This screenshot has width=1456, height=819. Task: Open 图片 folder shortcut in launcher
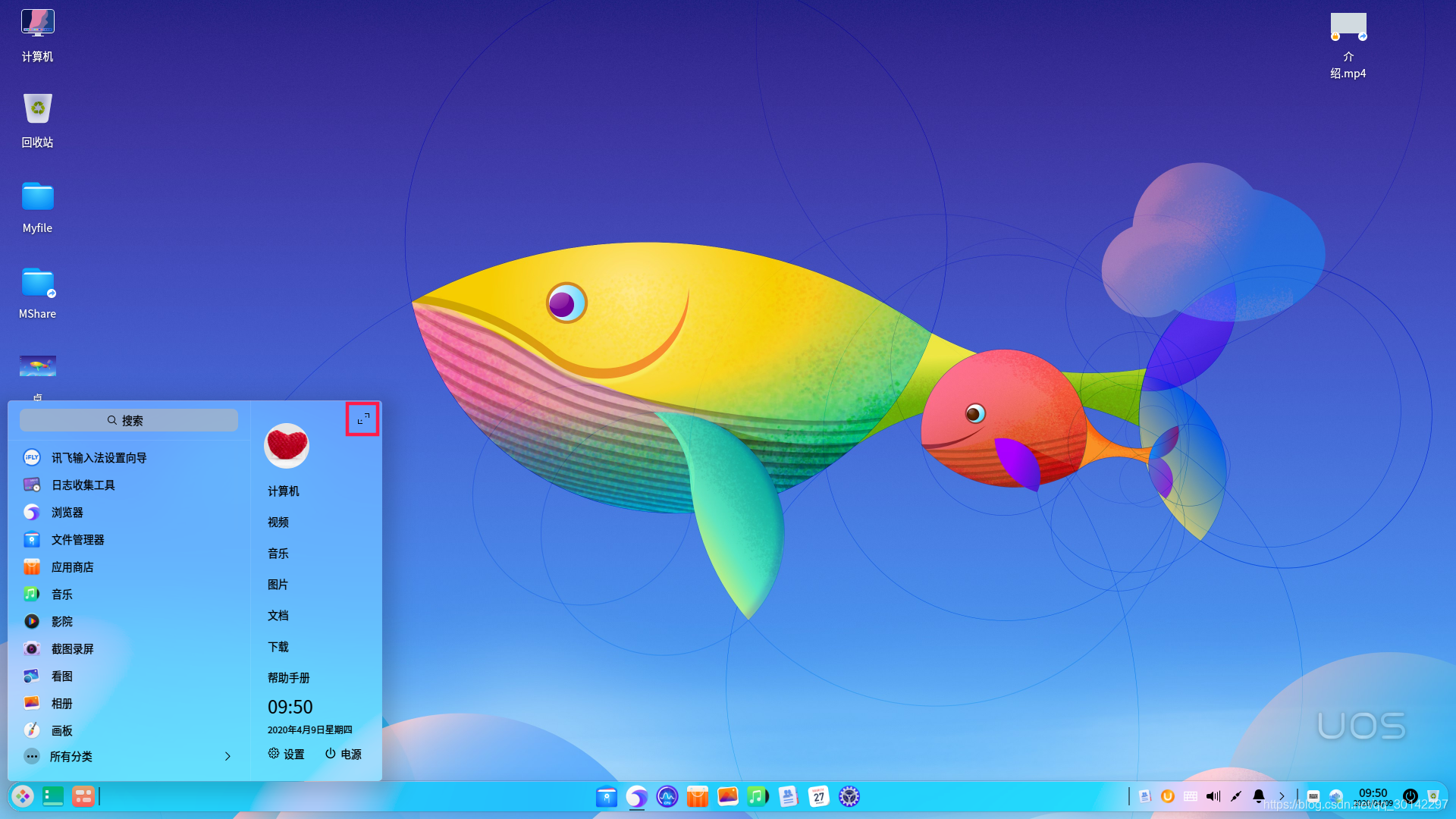tap(278, 584)
